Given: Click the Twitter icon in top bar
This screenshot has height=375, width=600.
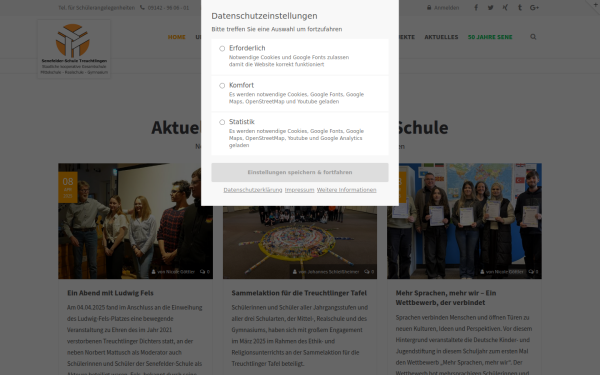Looking at the screenshot, I should click(x=491, y=8).
